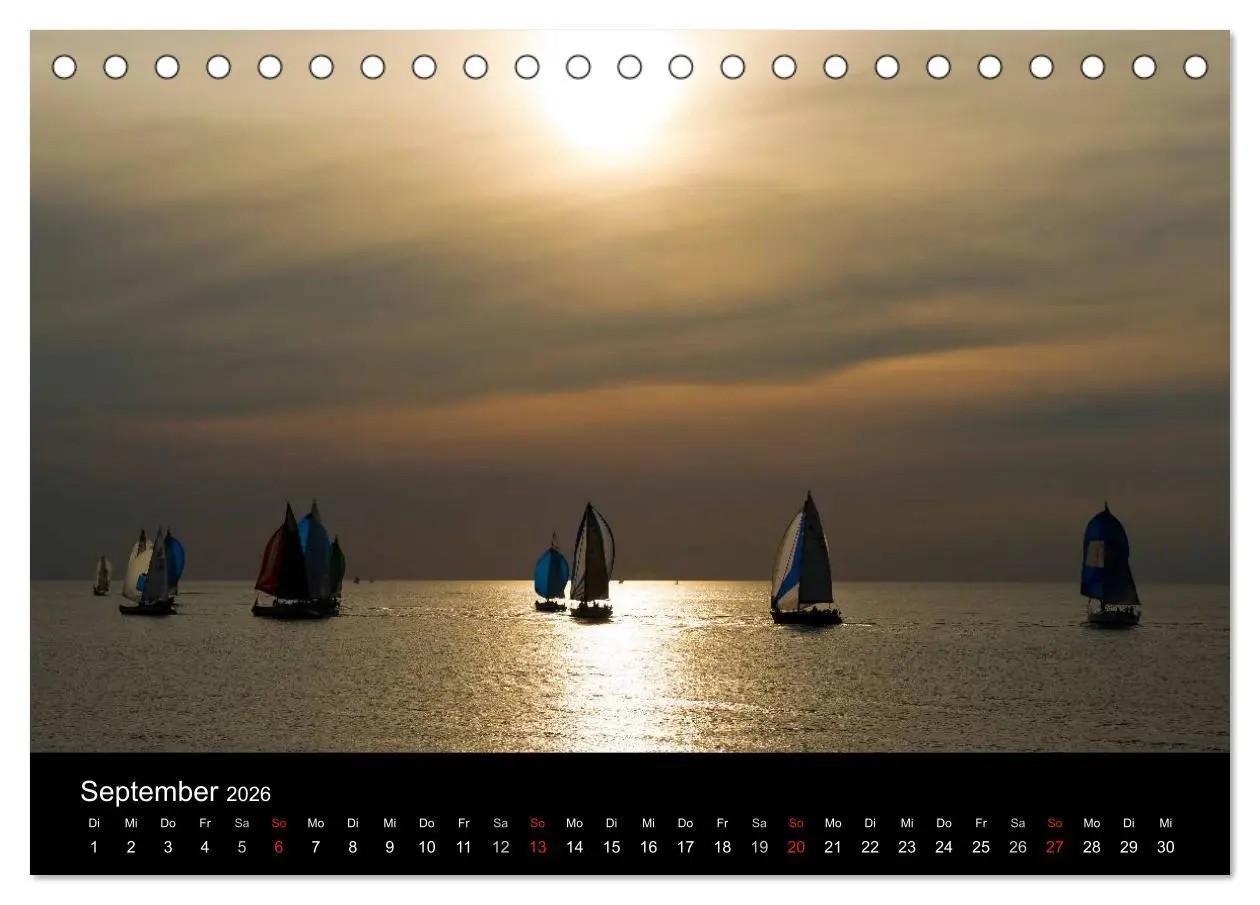Select date 22 in the calendar row
Image resolution: width=1260 pixels, height=905 pixels.
pos(870,847)
